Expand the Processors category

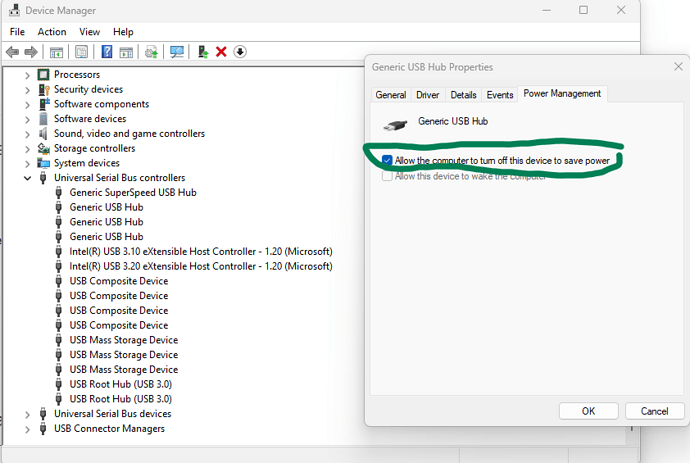27,75
